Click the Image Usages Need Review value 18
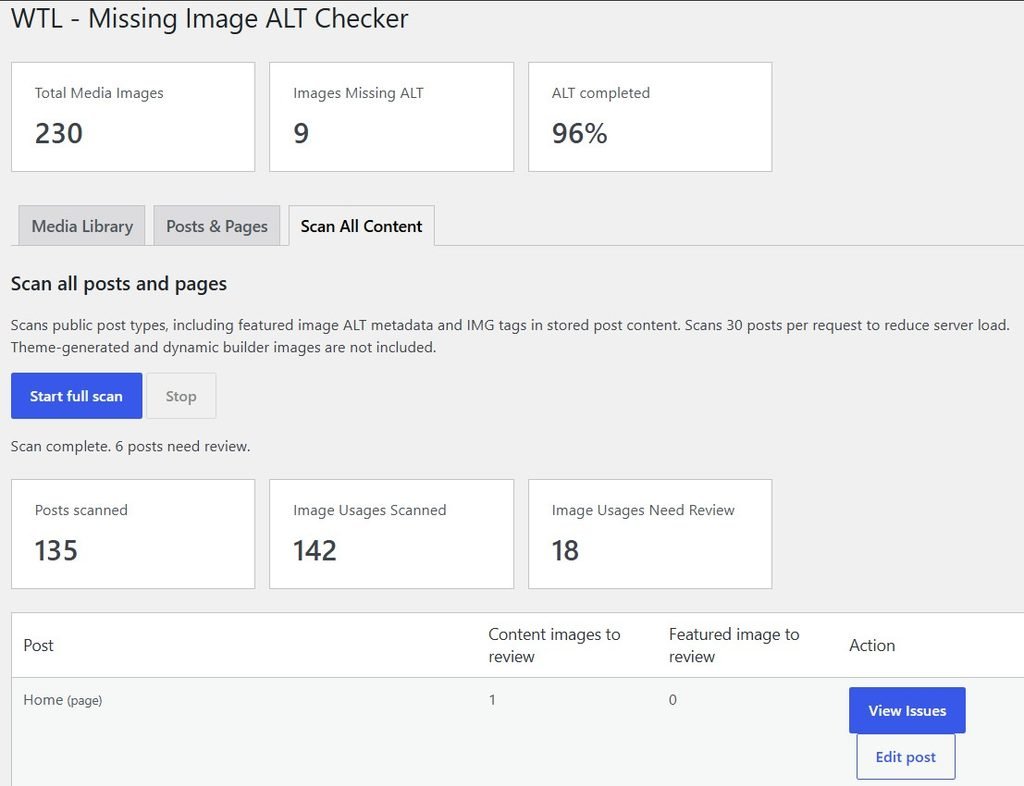1024x786 pixels. [x=565, y=550]
